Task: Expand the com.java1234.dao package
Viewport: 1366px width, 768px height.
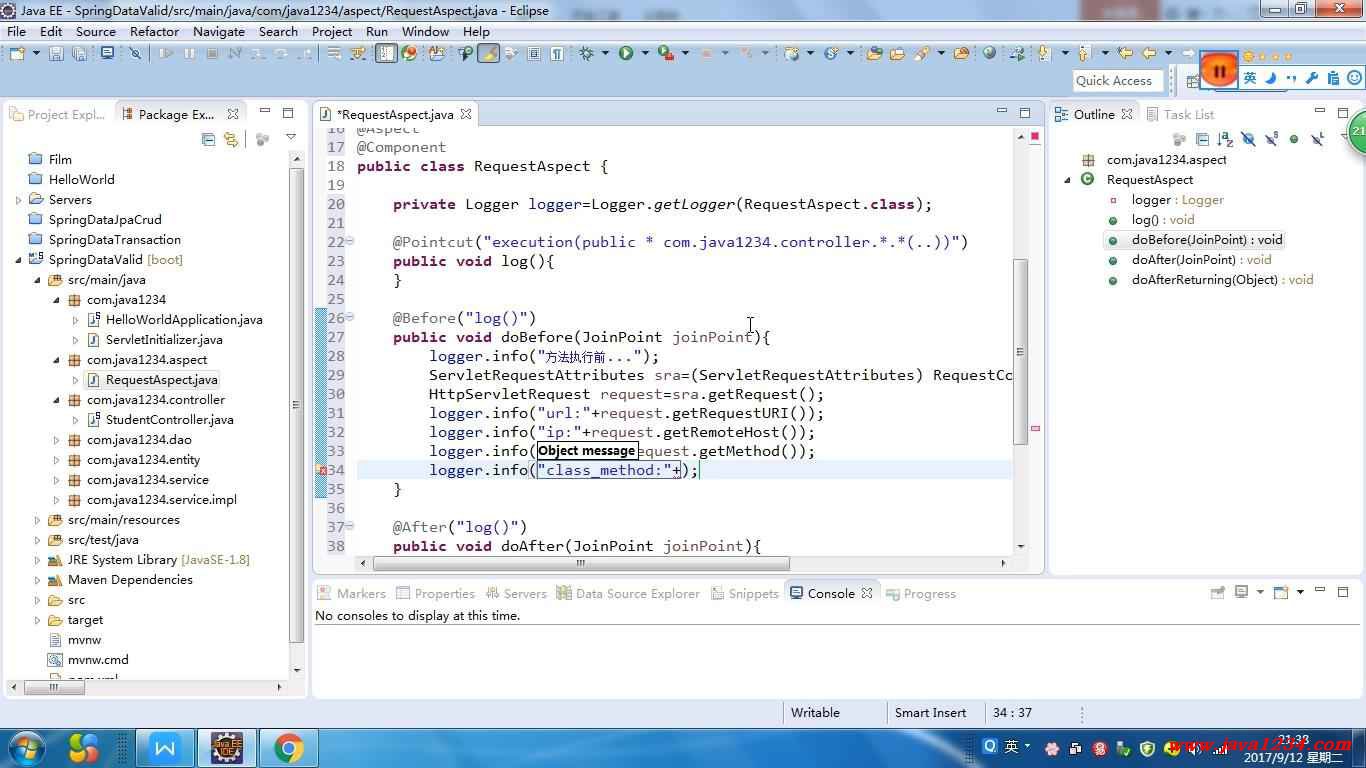Action: coord(57,440)
